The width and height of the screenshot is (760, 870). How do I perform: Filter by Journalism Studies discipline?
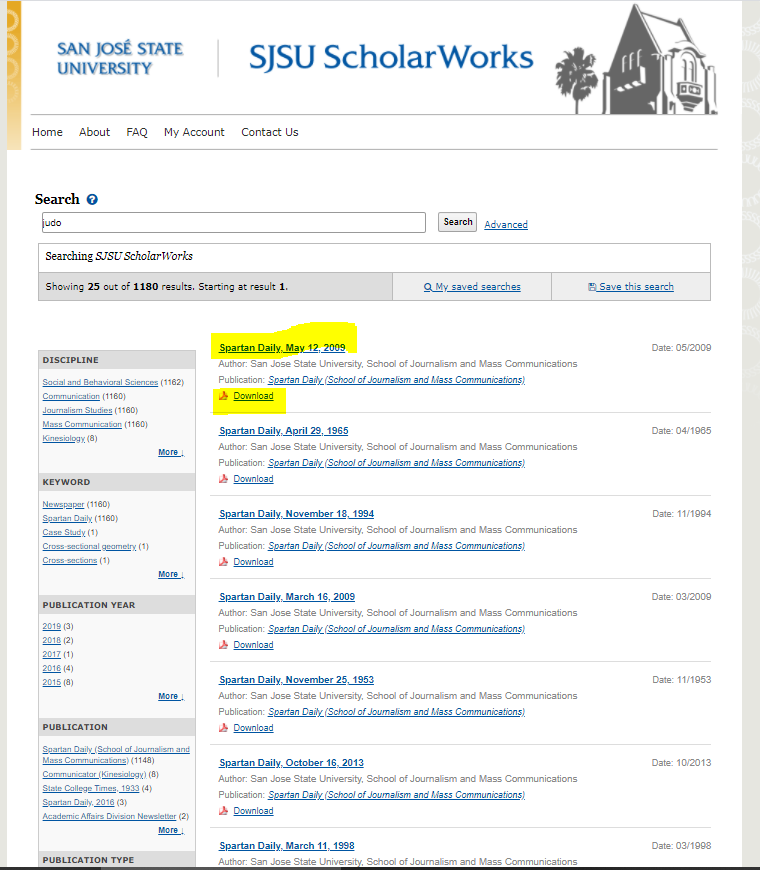point(77,410)
